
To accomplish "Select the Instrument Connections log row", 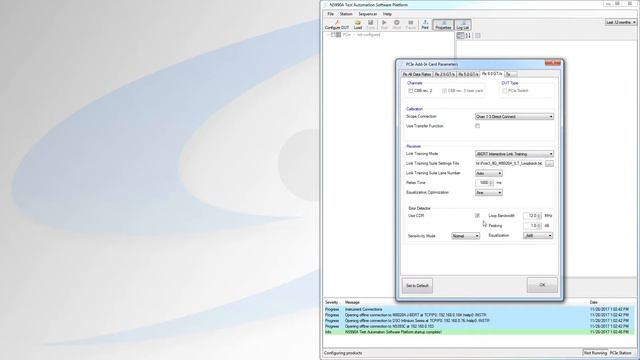I will tap(480, 310).
